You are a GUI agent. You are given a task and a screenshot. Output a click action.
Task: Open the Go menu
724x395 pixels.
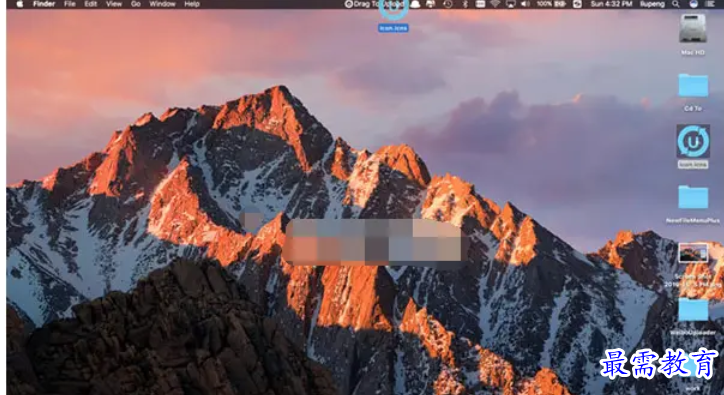136,4
